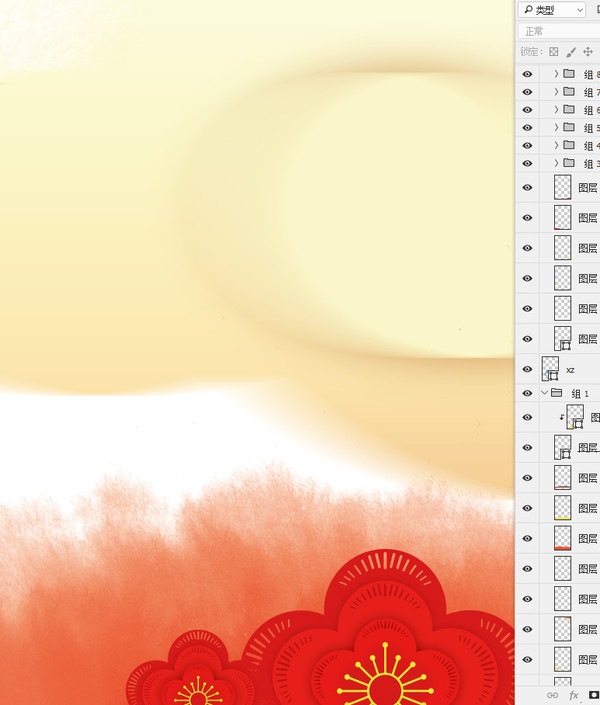Hide the 组 5 group
This screenshot has width=600, height=705.
point(527,128)
